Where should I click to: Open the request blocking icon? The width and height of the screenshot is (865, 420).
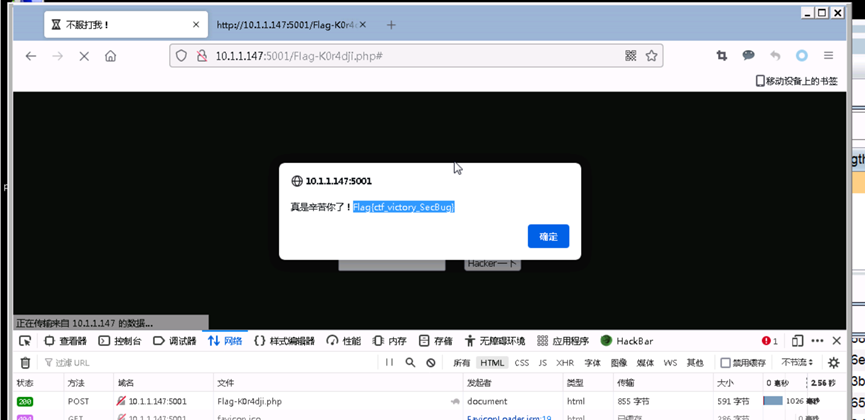pos(431,363)
